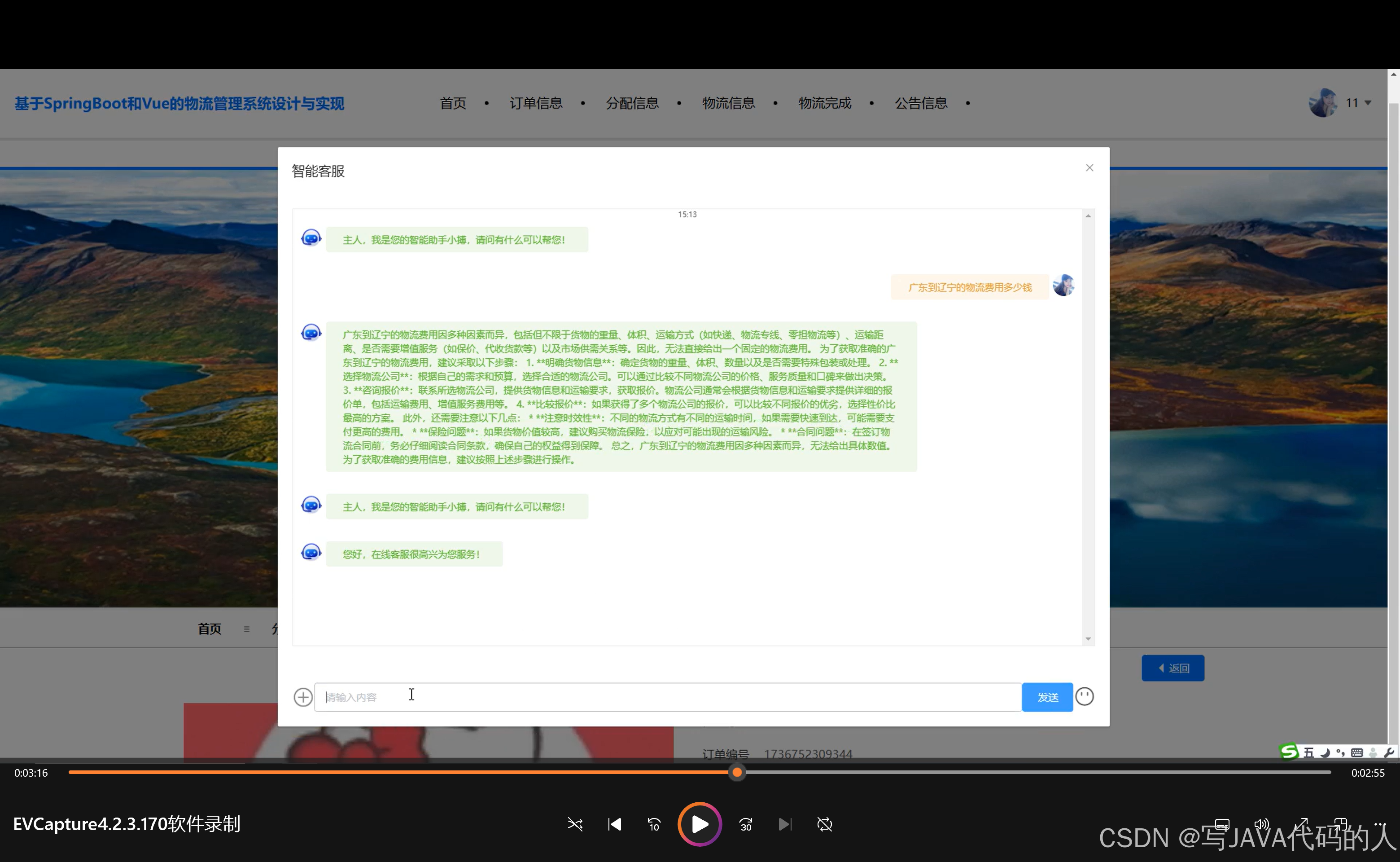
Task: Focus the 请输入内容 message input field
Action: point(667,697)
